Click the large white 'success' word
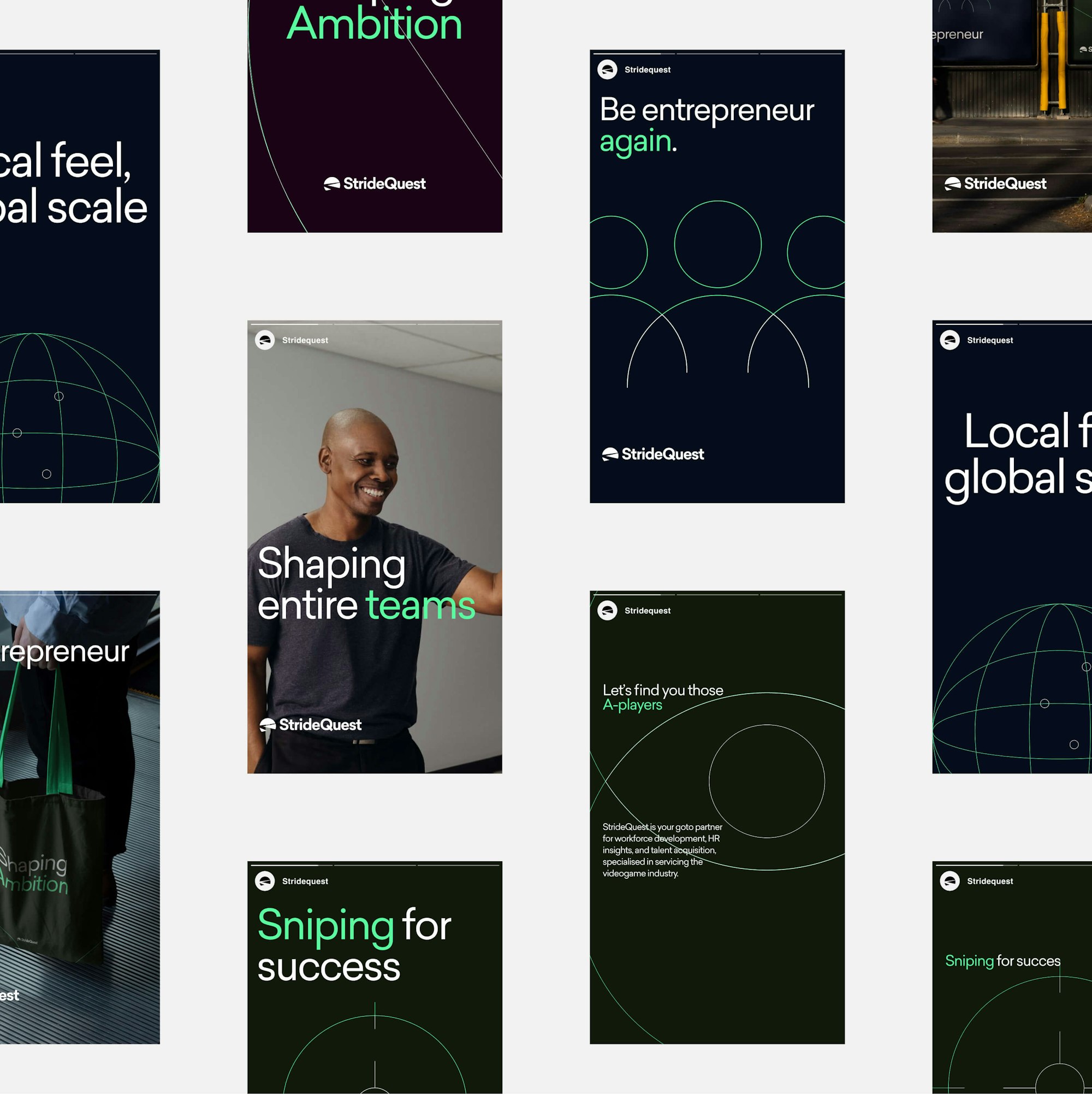 329,968
